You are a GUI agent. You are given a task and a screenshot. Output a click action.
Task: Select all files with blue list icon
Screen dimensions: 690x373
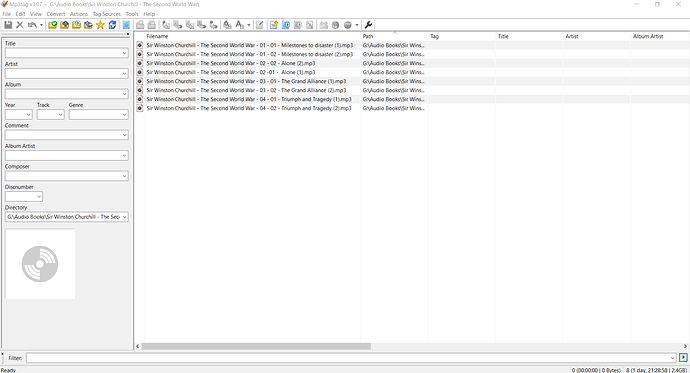[x=126, y=25]
